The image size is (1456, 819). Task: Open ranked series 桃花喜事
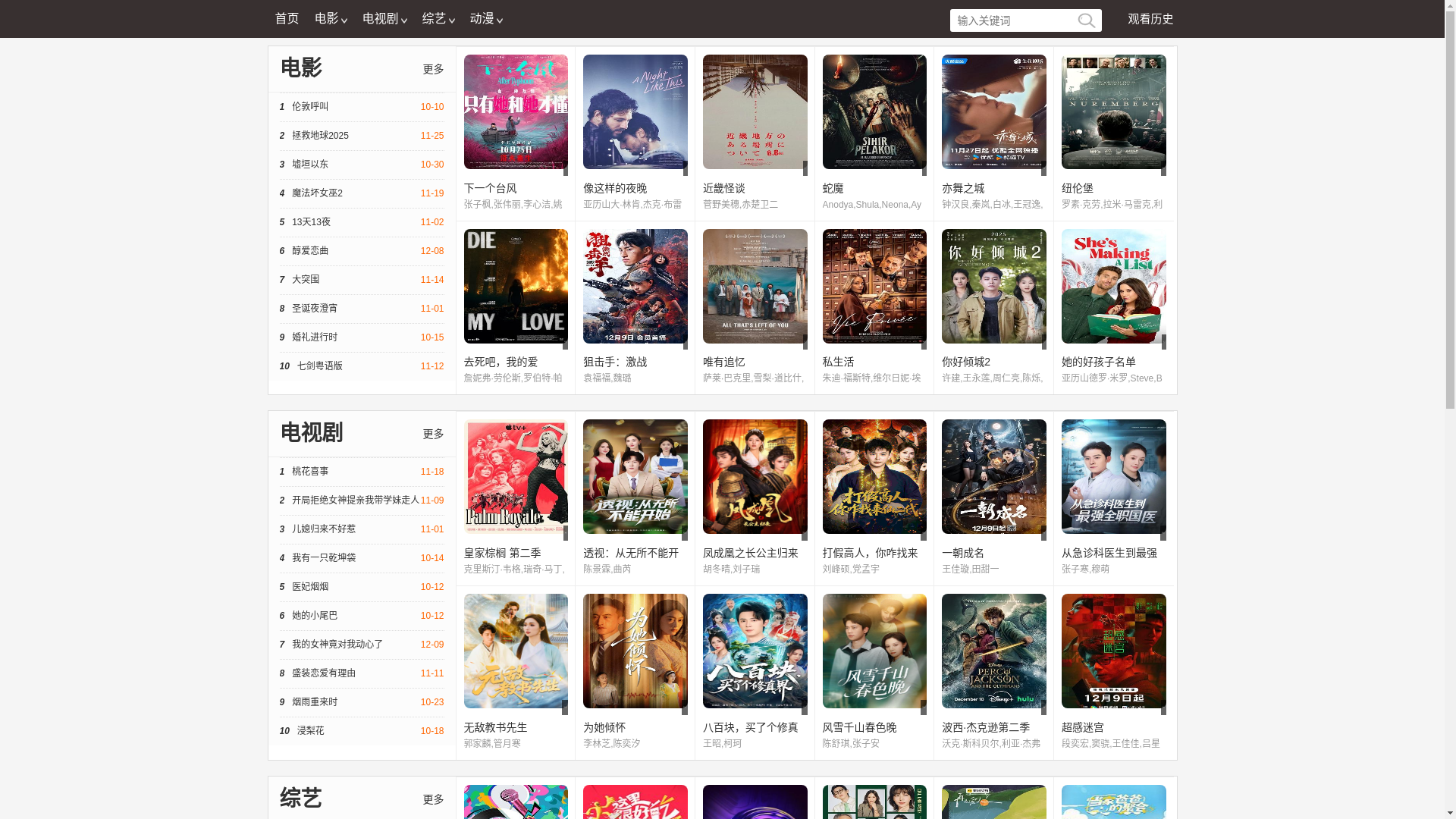(310, 472)
